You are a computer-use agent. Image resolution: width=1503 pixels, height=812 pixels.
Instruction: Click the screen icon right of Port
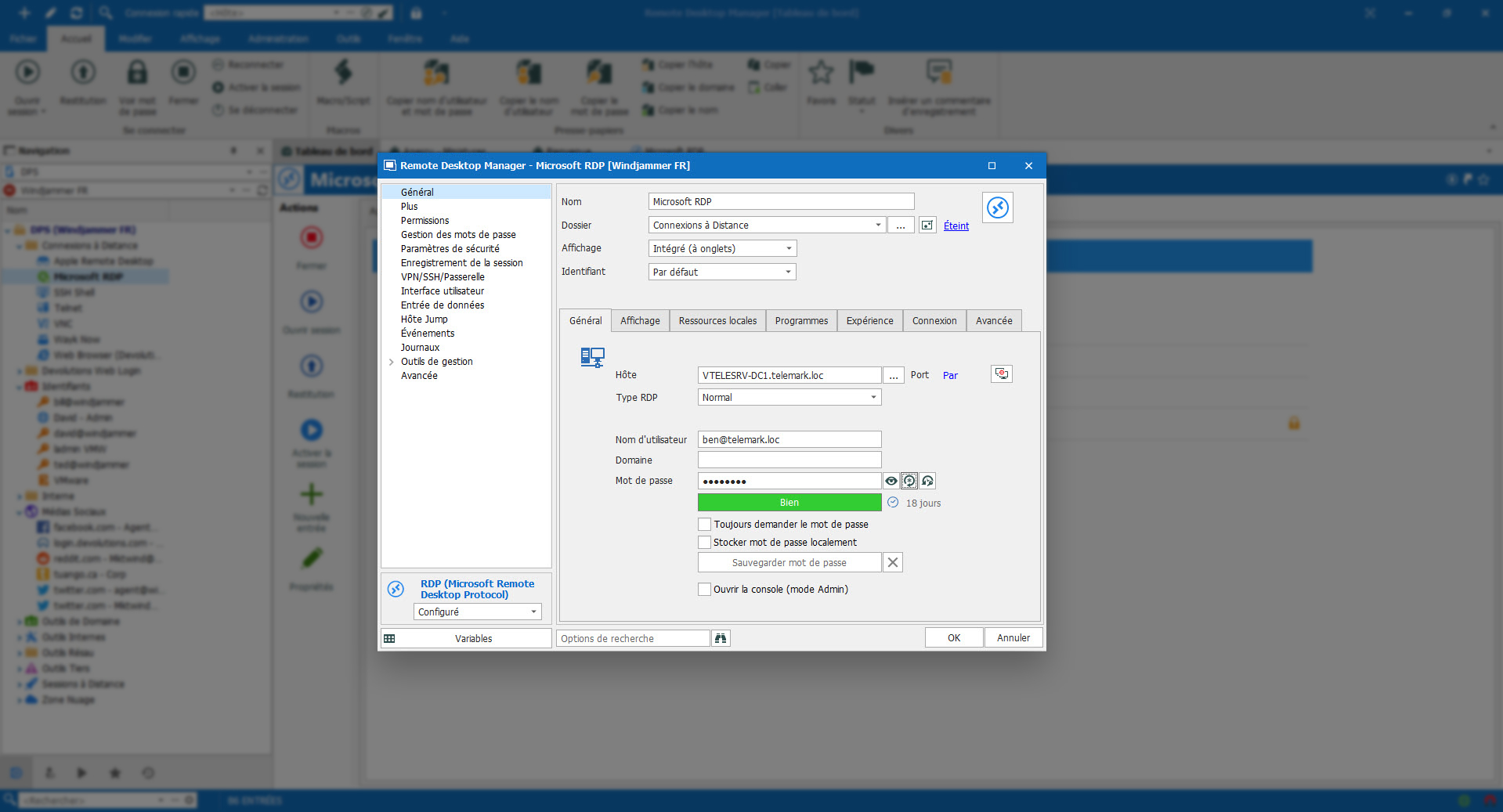1002,374
